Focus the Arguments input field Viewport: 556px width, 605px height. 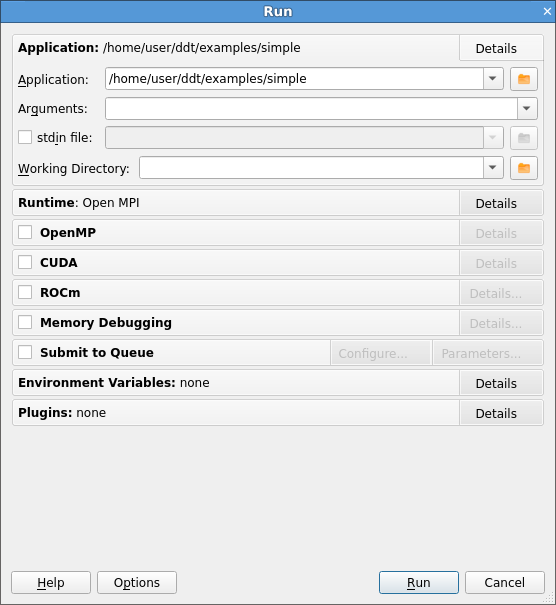[311, 108]
